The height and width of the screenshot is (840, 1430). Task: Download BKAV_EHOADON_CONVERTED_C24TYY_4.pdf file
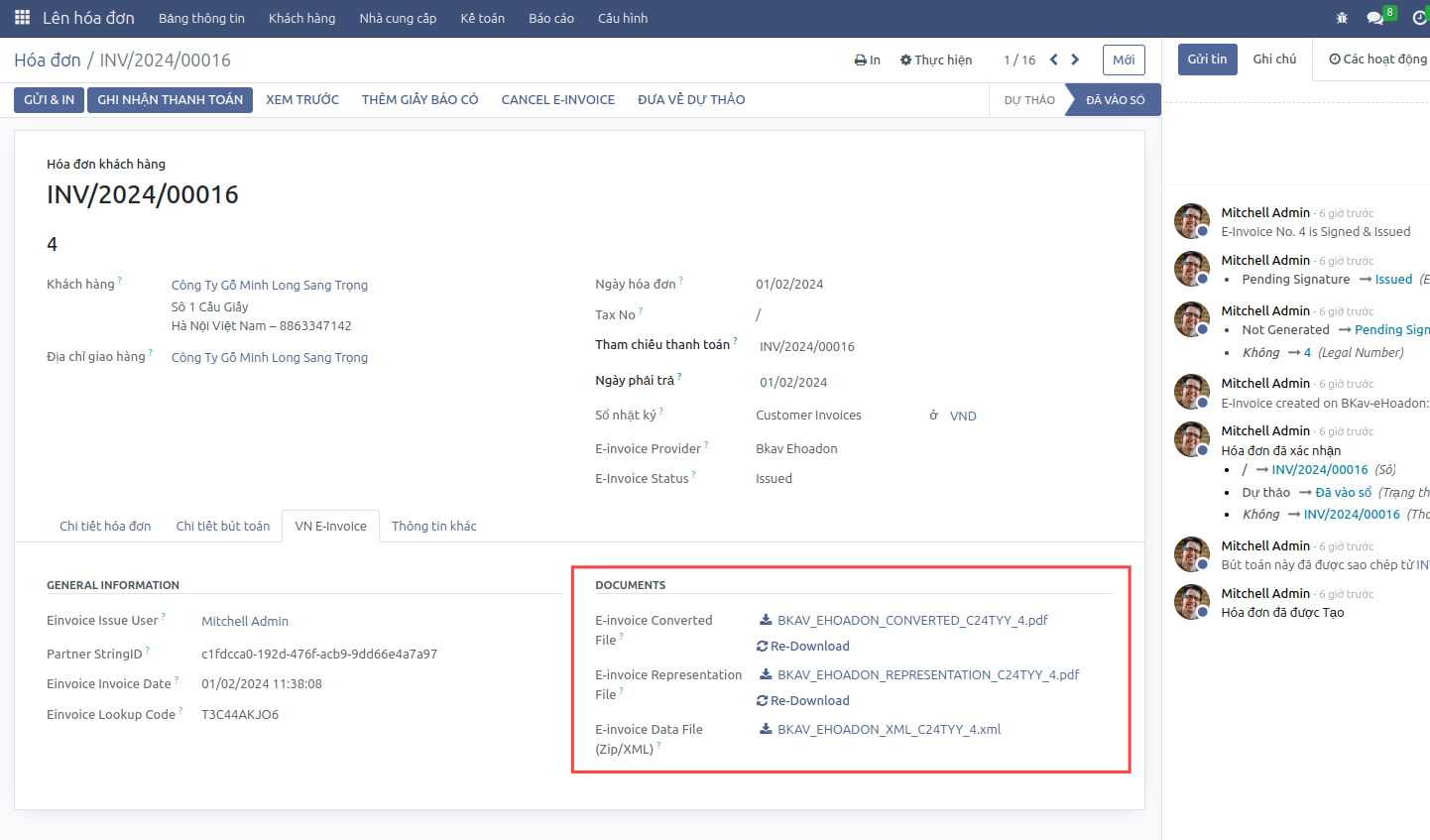(911, 620)
